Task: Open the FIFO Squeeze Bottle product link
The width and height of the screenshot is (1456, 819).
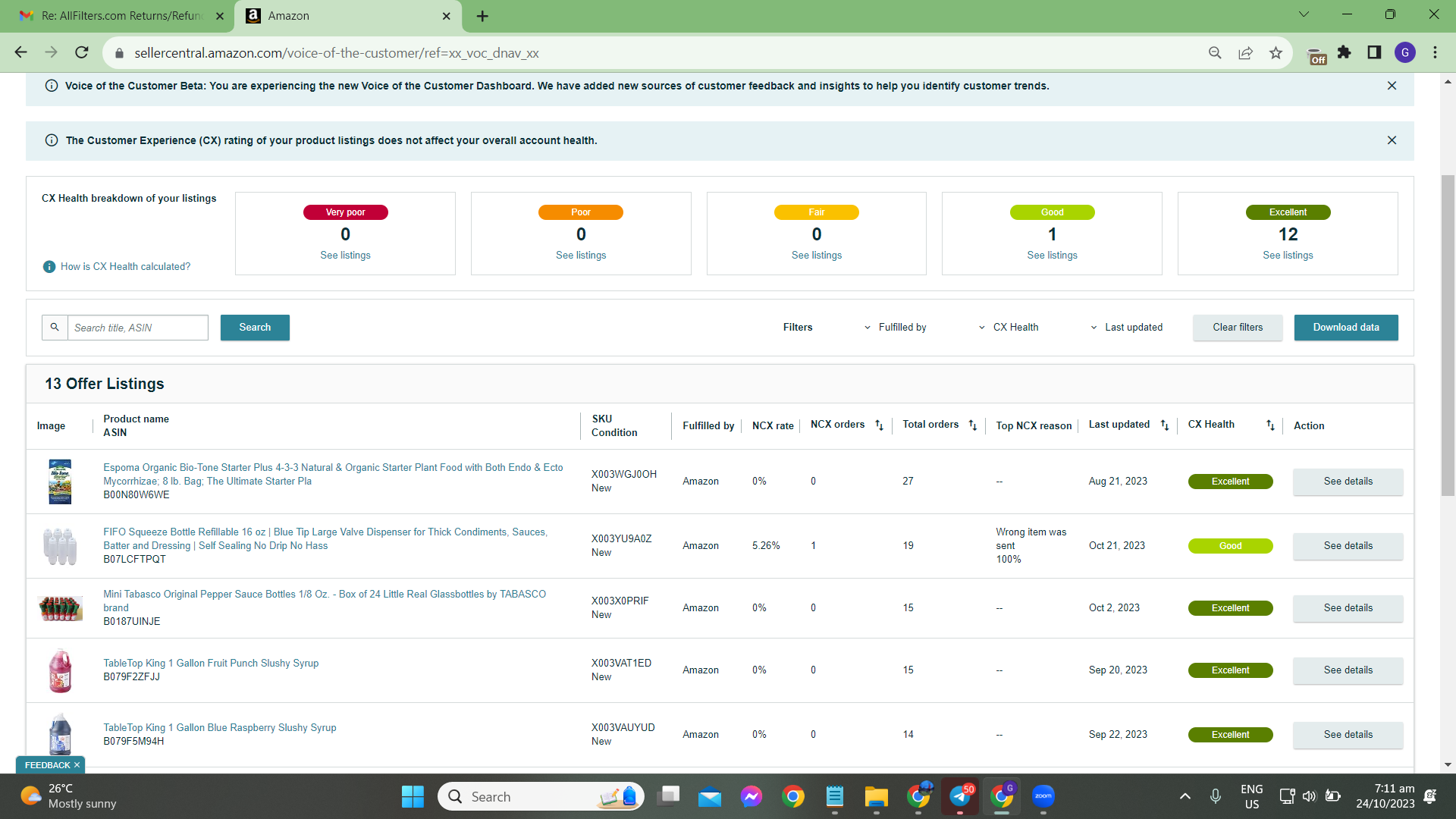Action: pyautogui.click(x=325, y=539)
